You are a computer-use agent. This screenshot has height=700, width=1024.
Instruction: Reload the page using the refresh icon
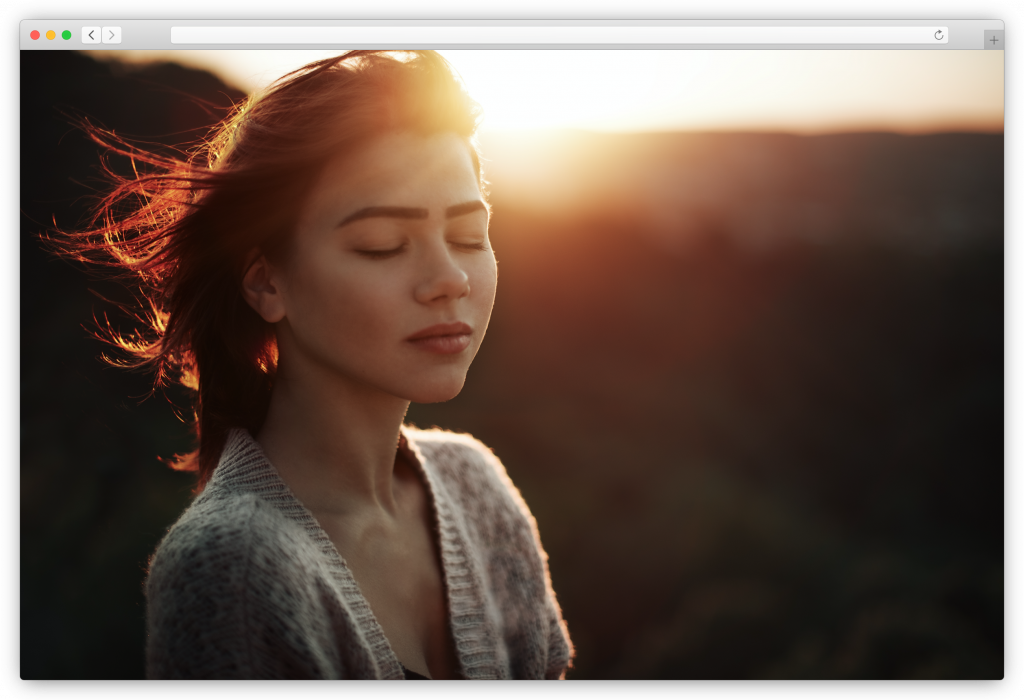pos(938,35)
